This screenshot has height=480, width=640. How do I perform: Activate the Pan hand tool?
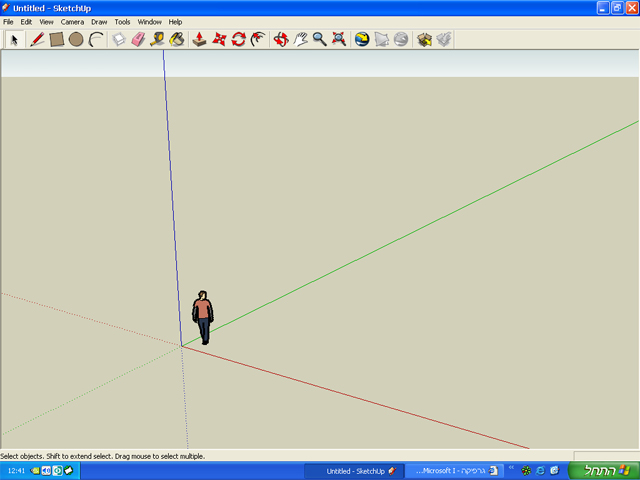300,40
